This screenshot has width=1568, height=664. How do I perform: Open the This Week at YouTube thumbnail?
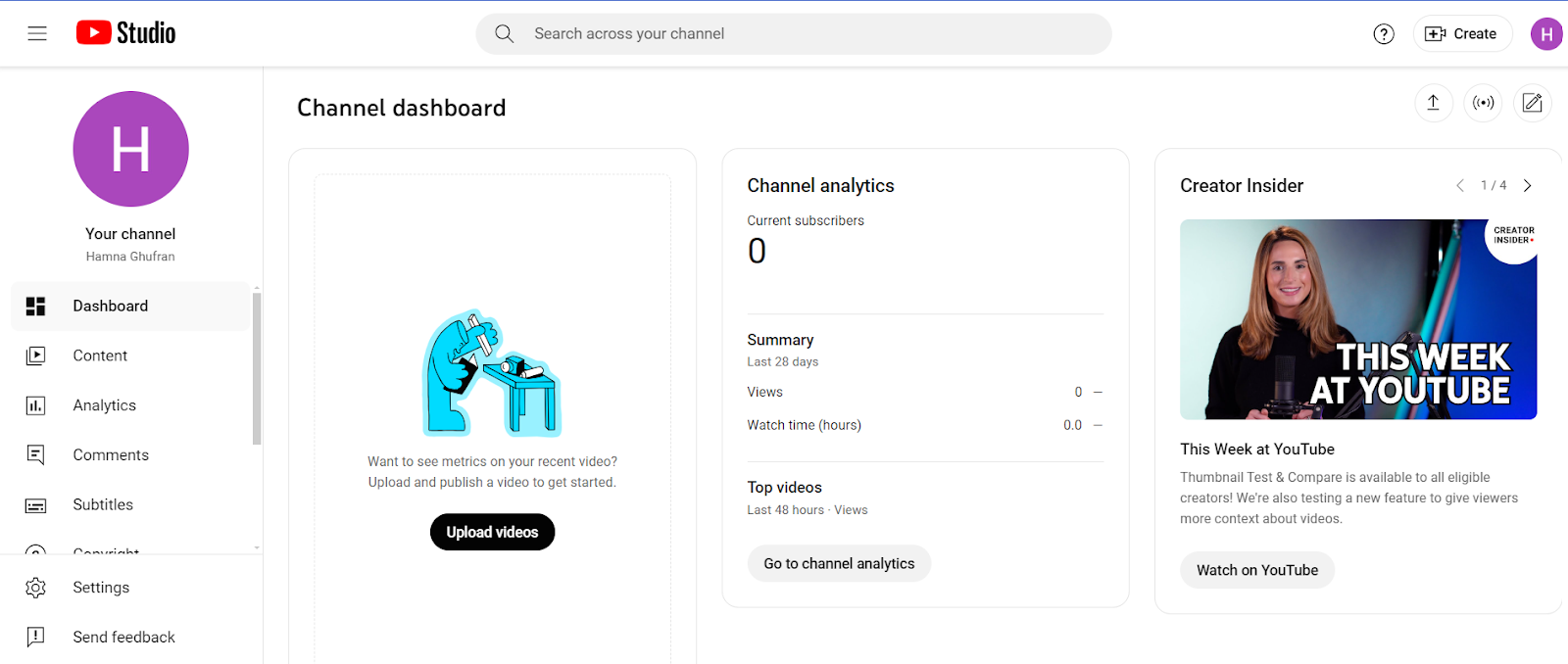tap(1358, 319)
